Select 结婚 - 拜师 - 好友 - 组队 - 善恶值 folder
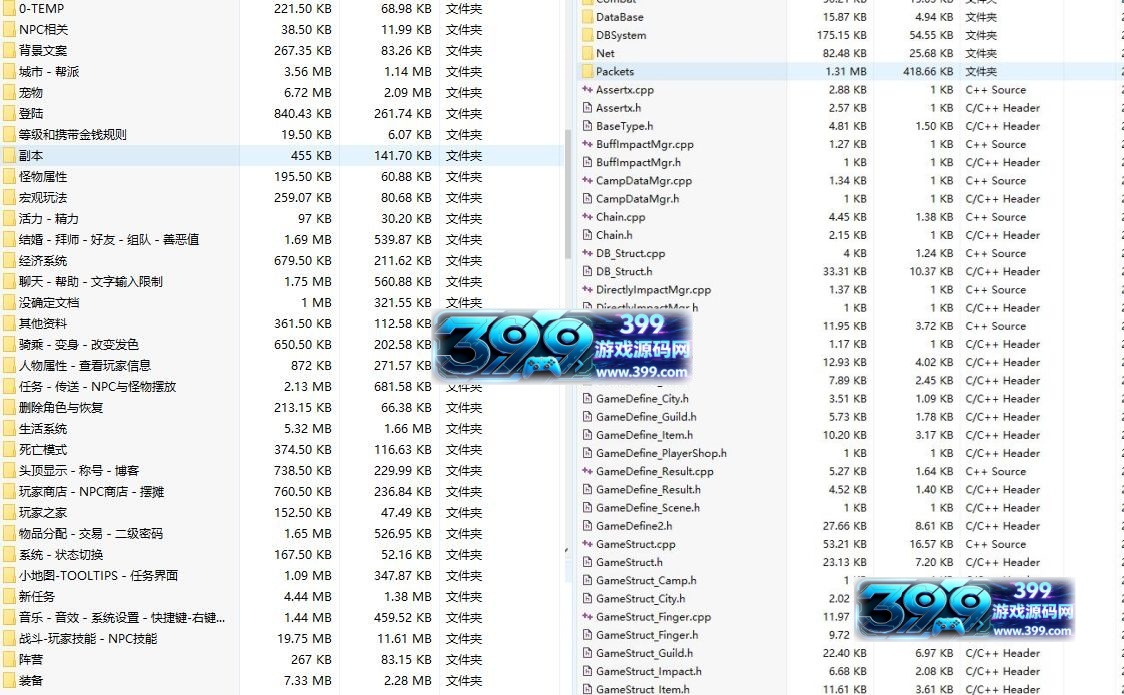This screenshot has height=695, width=1124. point(109,239)
